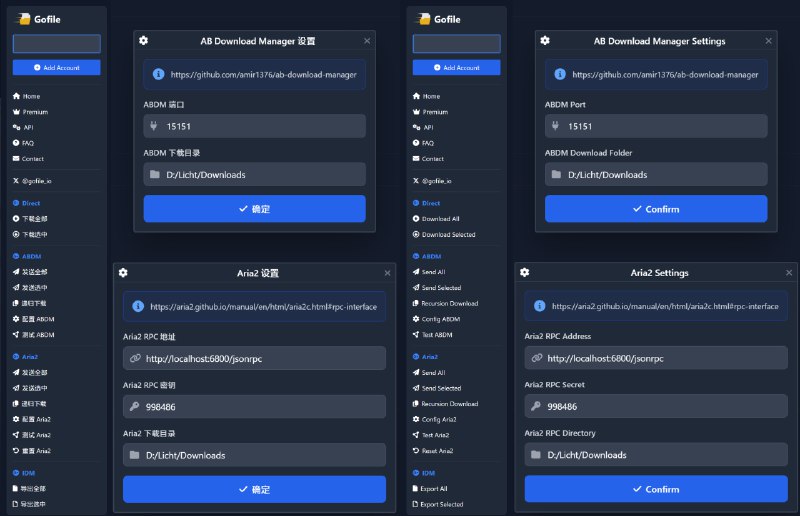The image size is (800, 516).
Task: Click 测试 ABDM in the Chinese sidebar
Action: pos(34,335)
